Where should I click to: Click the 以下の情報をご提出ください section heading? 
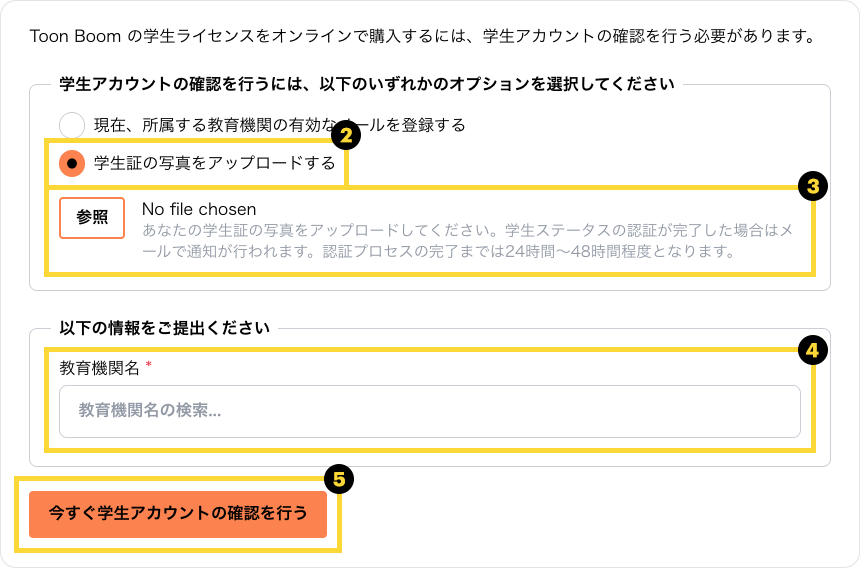coord(164,328)
